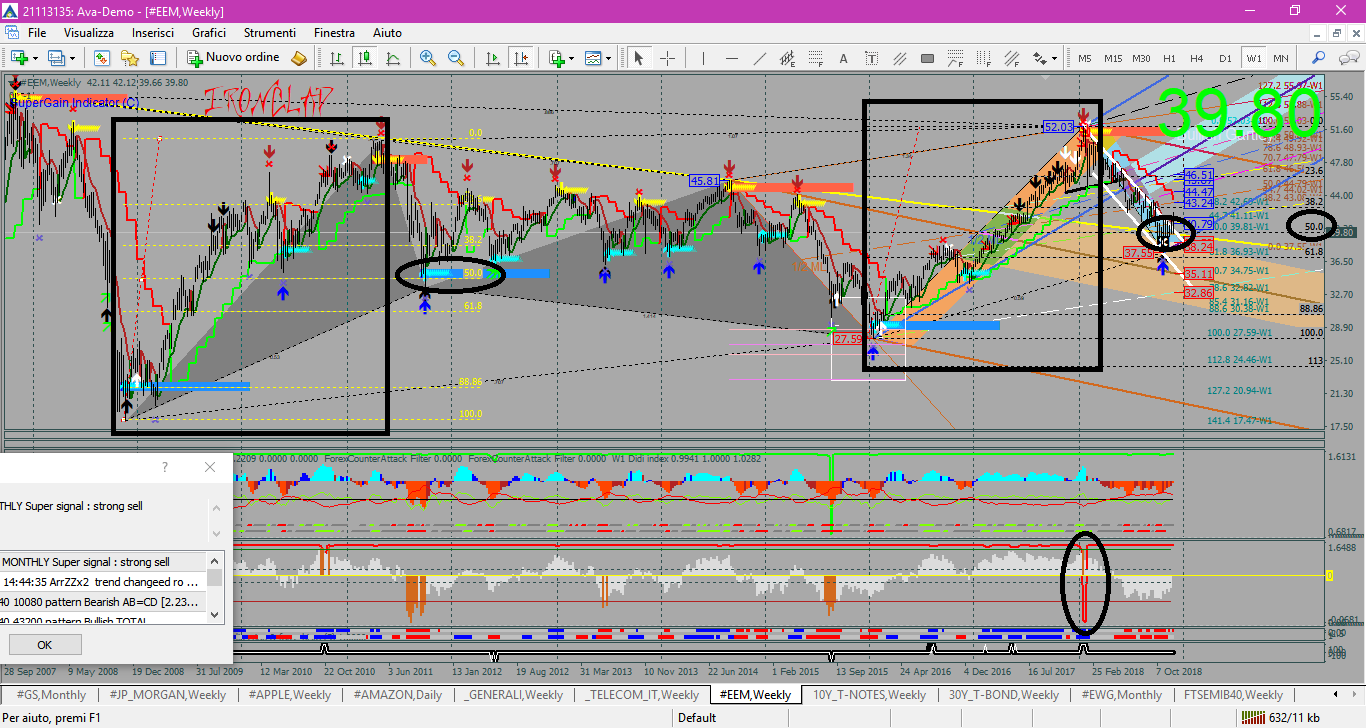Launch MetaEditor from the yellow book icon
The height and width of the screenshot is (728, 1366).
click(x=299, y=58)
